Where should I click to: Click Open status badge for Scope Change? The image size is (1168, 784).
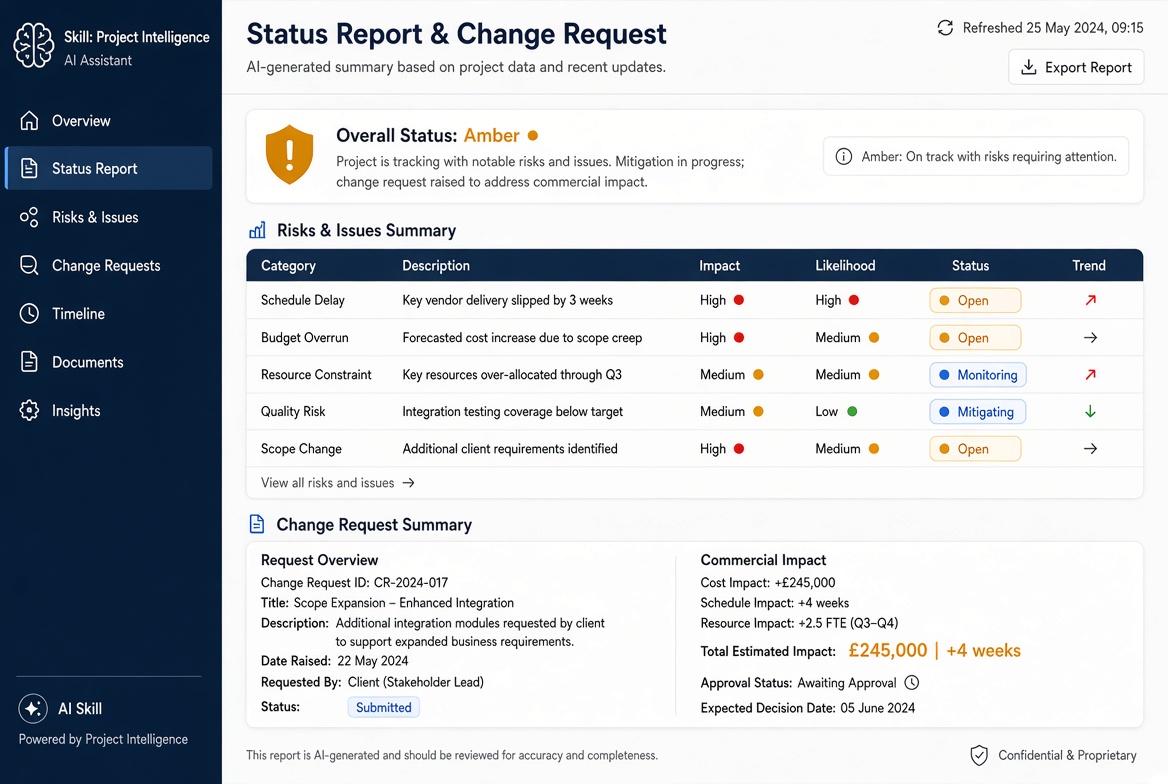coord(975,449)
